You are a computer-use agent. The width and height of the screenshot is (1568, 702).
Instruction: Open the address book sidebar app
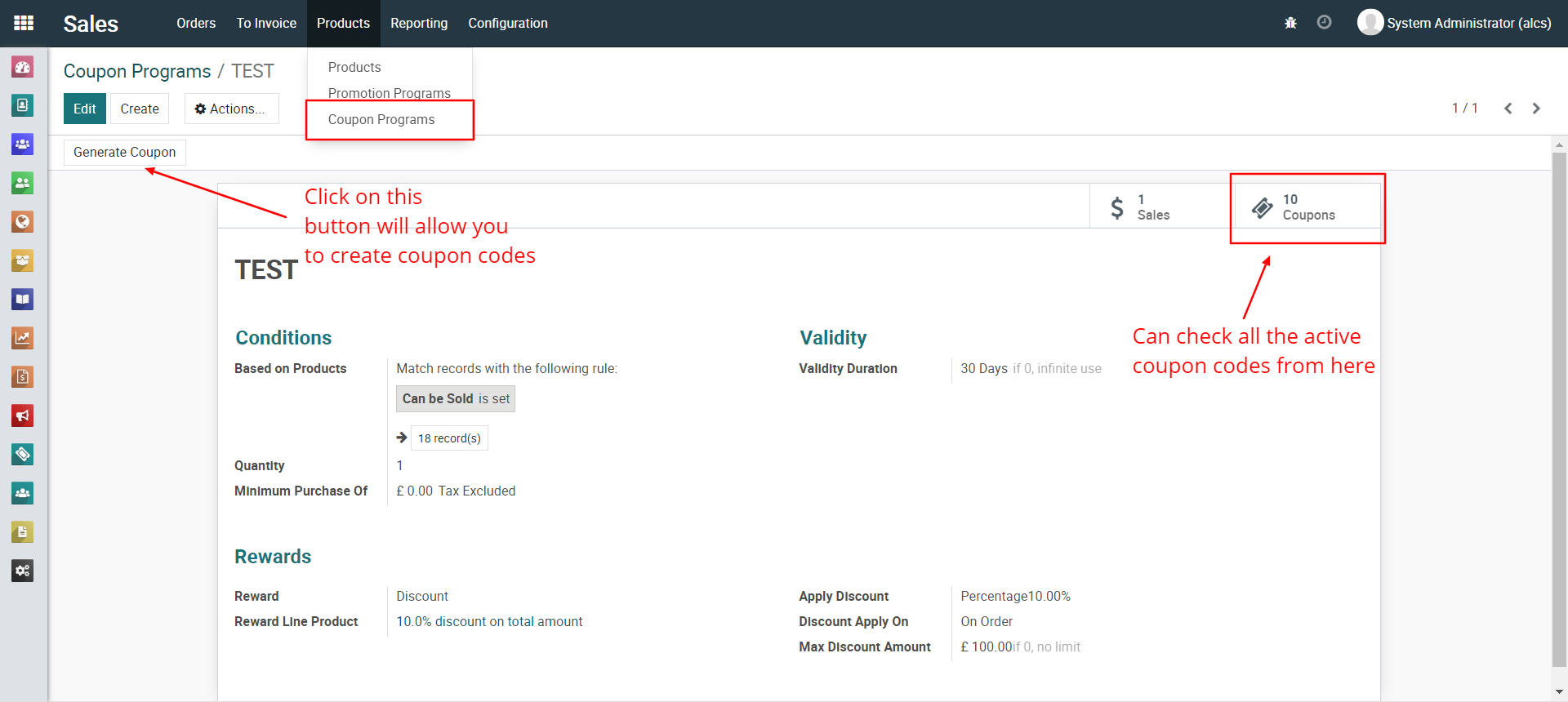coord(23,105)
